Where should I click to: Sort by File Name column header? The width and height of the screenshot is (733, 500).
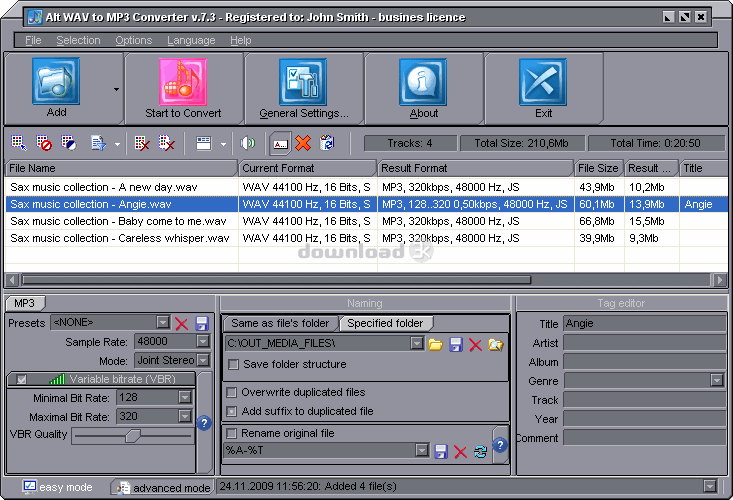[121, 168]
